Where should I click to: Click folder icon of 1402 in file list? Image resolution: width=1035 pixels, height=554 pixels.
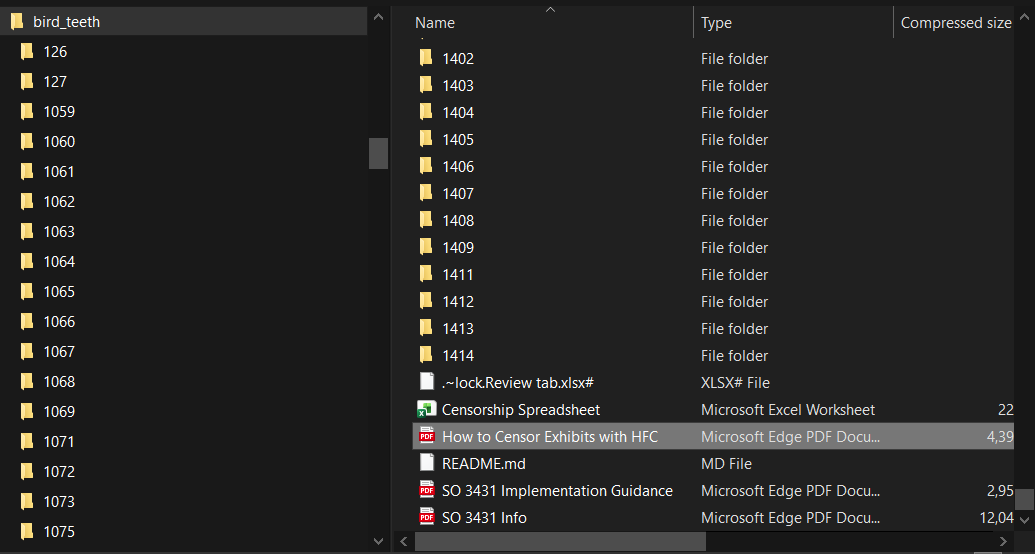426,58
